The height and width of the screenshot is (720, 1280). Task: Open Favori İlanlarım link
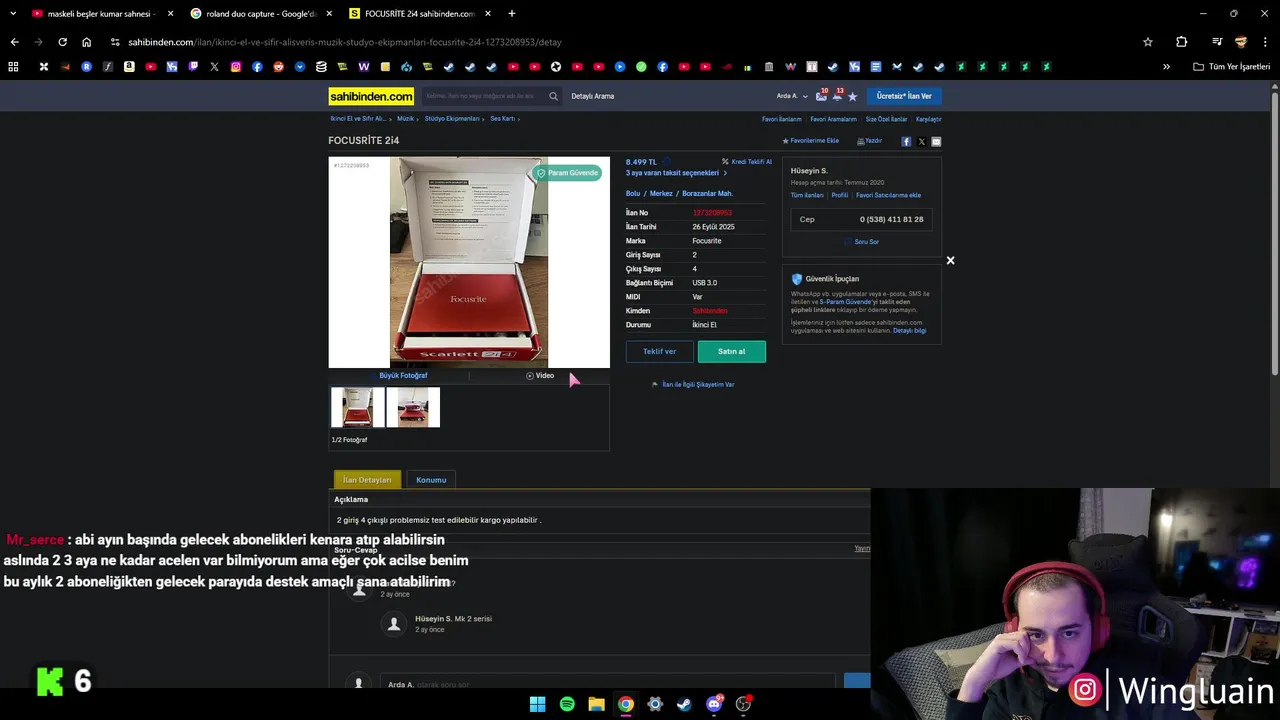pos(782,119)
